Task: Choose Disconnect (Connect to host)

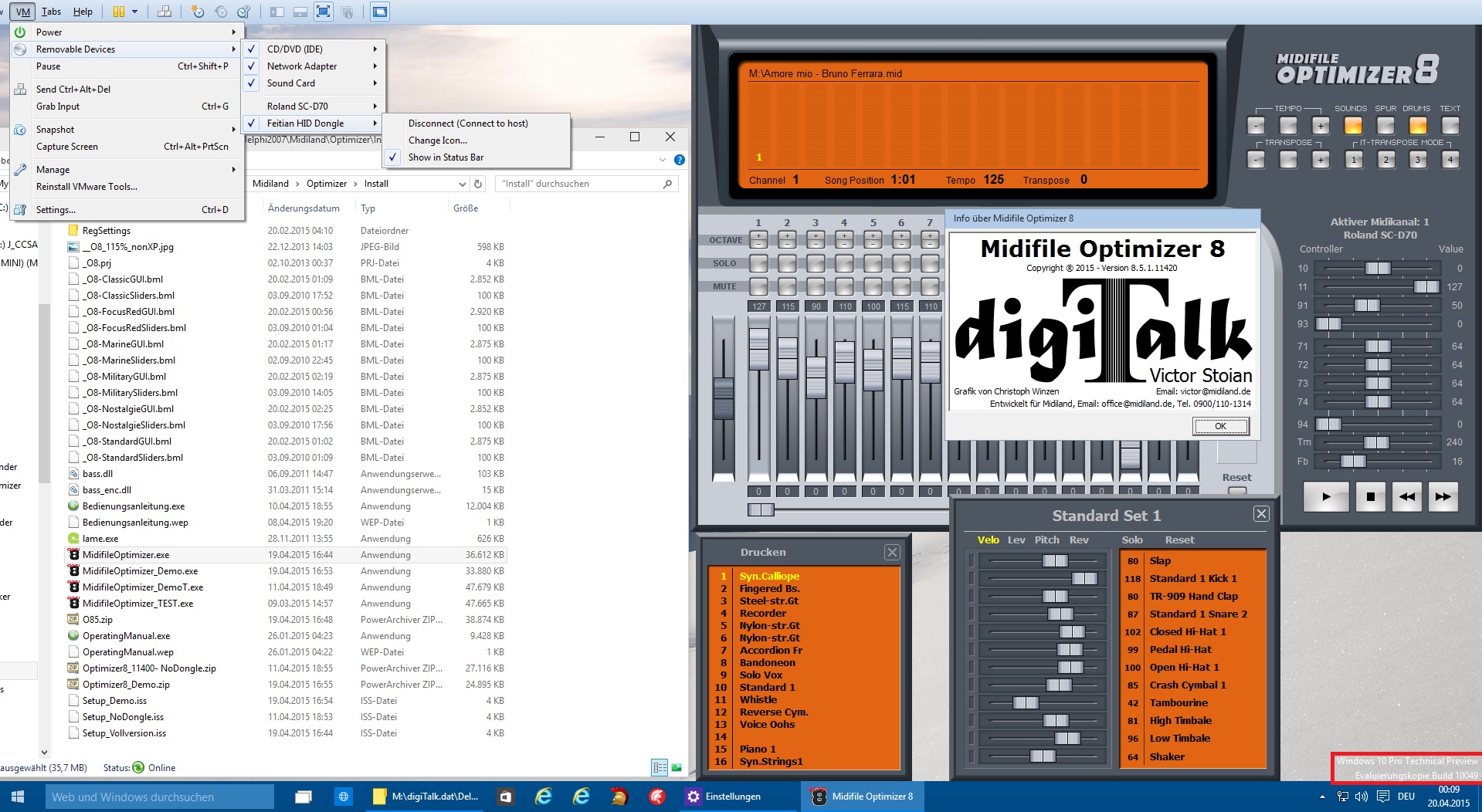Action: point(468,123)
